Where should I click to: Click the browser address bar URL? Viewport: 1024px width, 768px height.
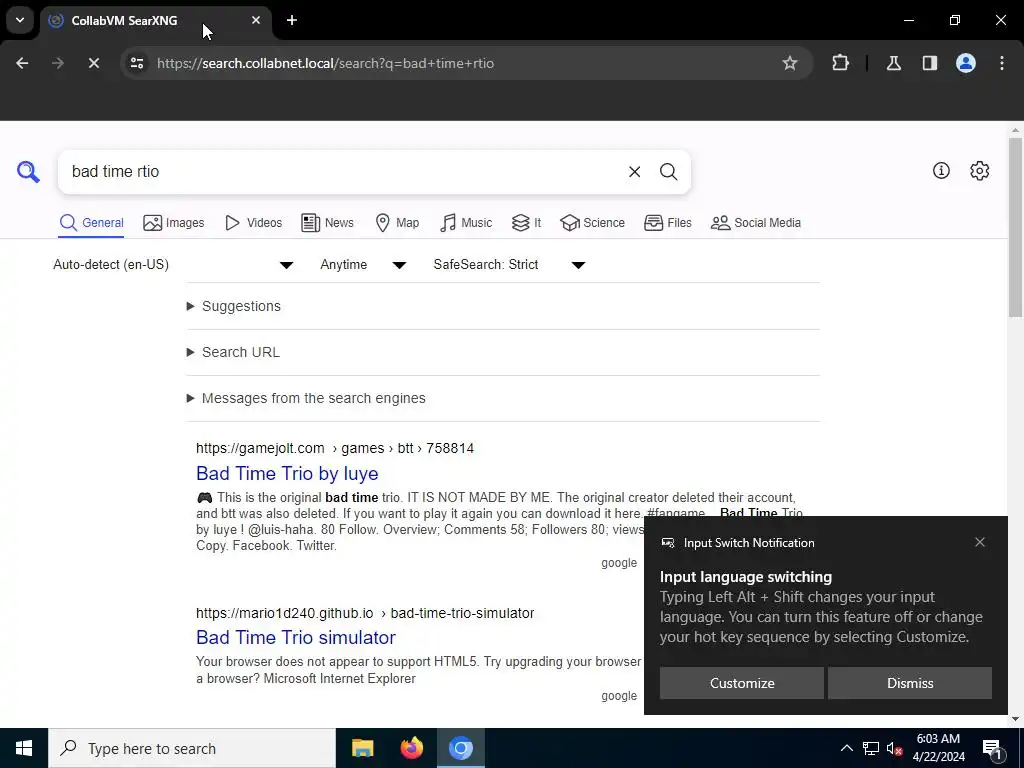[x=325, y=63]
